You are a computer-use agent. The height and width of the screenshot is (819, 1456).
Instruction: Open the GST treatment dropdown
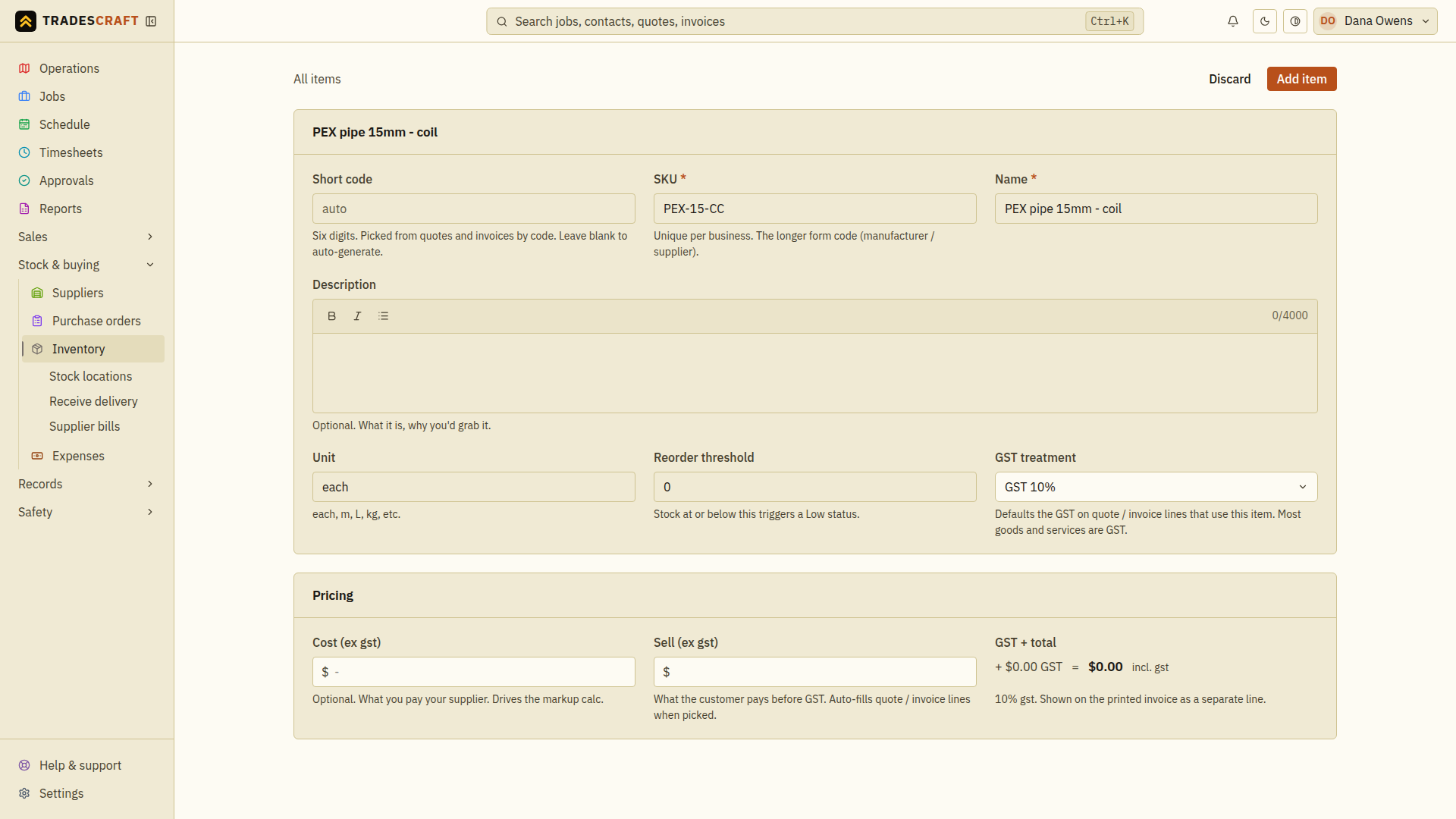point(1156,487)
